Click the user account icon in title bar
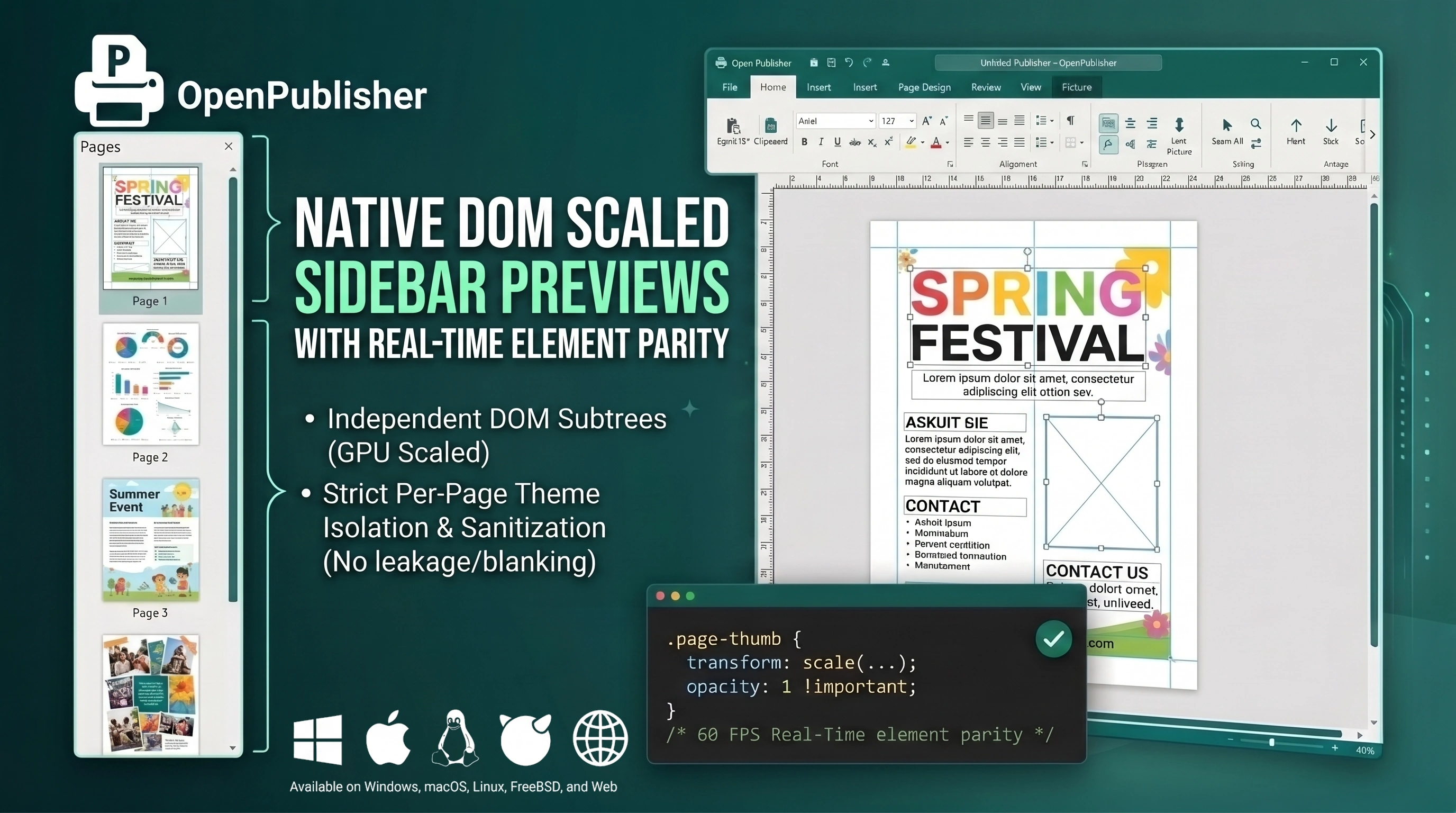 point(886,62)
